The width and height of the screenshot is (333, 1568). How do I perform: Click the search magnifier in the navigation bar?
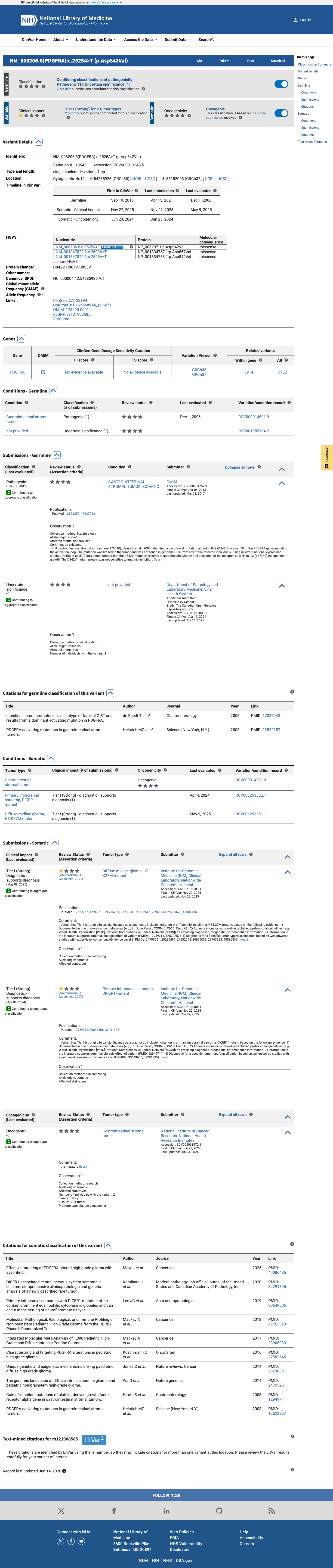point(213,40)
